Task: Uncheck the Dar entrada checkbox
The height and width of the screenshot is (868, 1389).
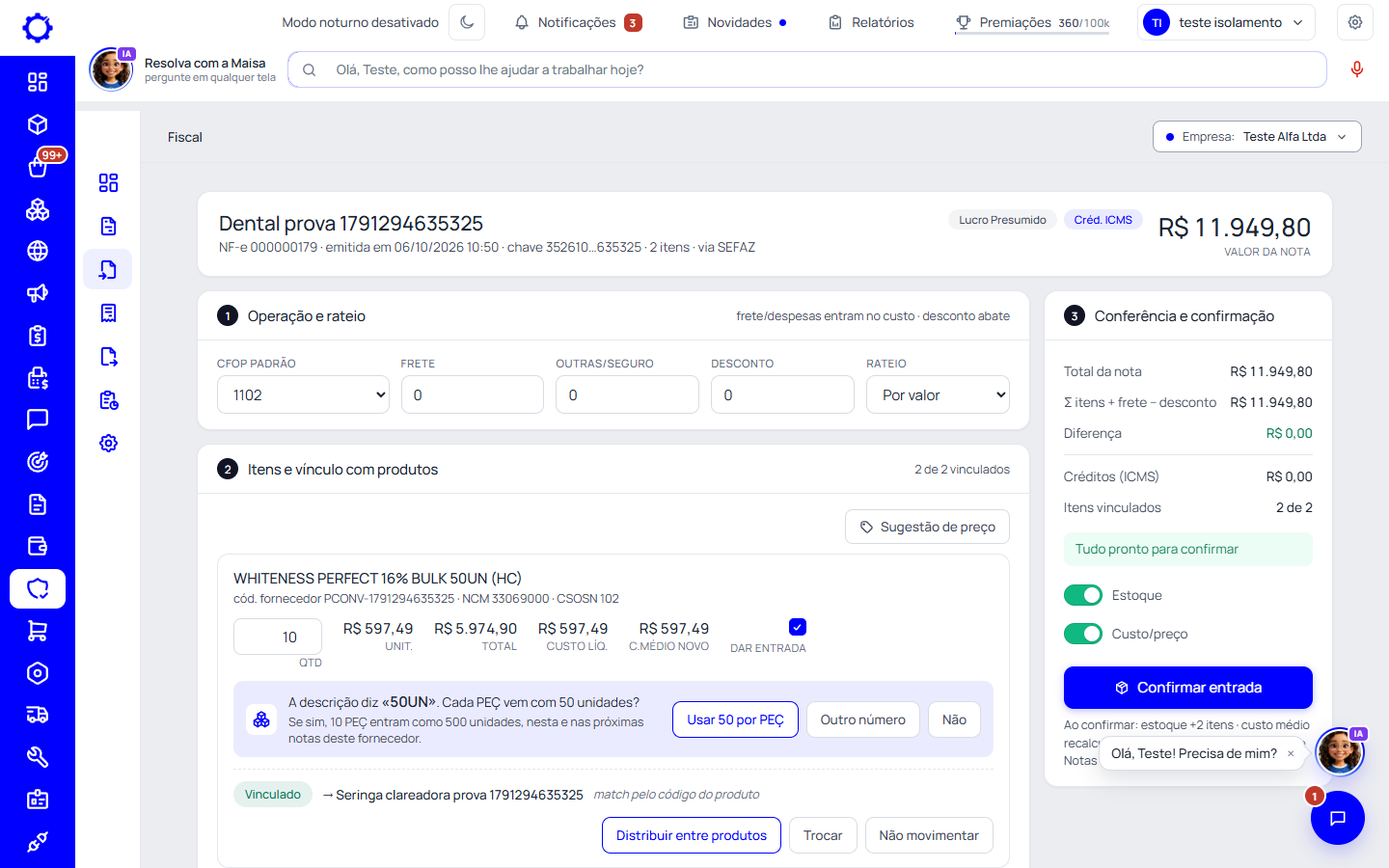Action: tap(797, 627)
